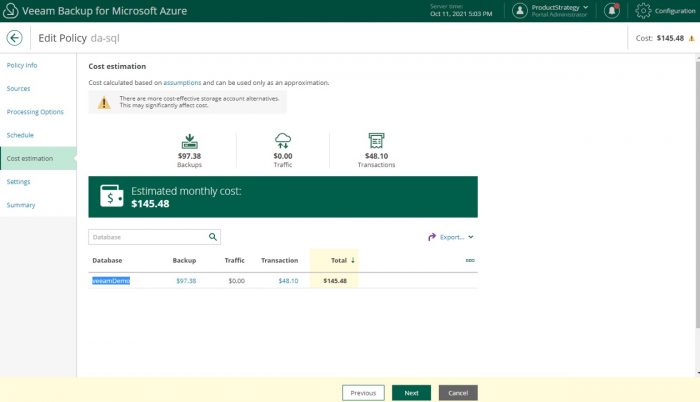Click the search magnifier icon
This screenshot has height=402, width=700.
point(212,237)
